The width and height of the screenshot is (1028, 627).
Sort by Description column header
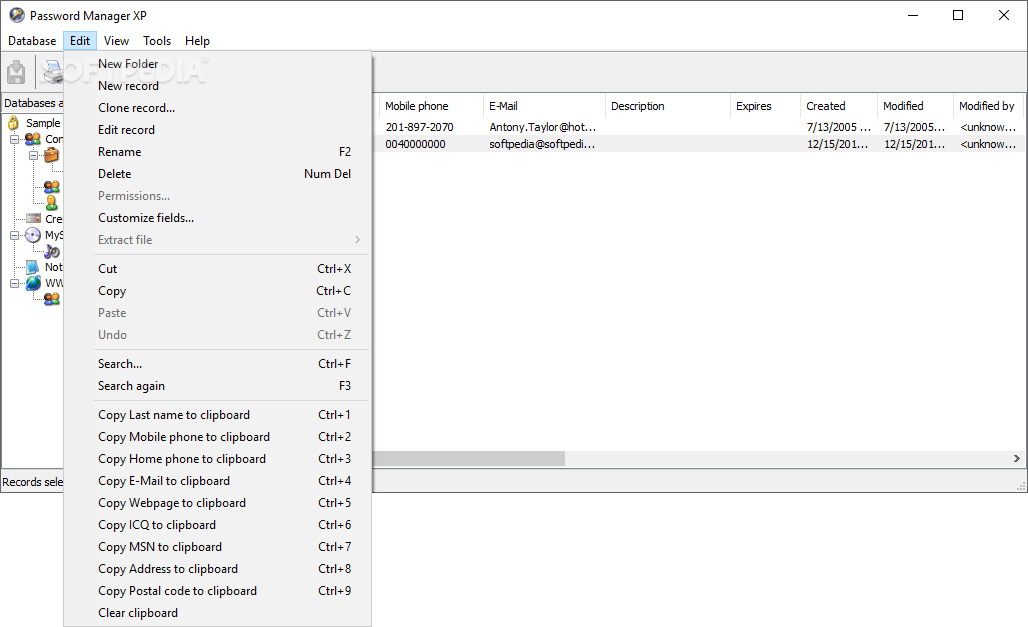click(x=668, y=106)
